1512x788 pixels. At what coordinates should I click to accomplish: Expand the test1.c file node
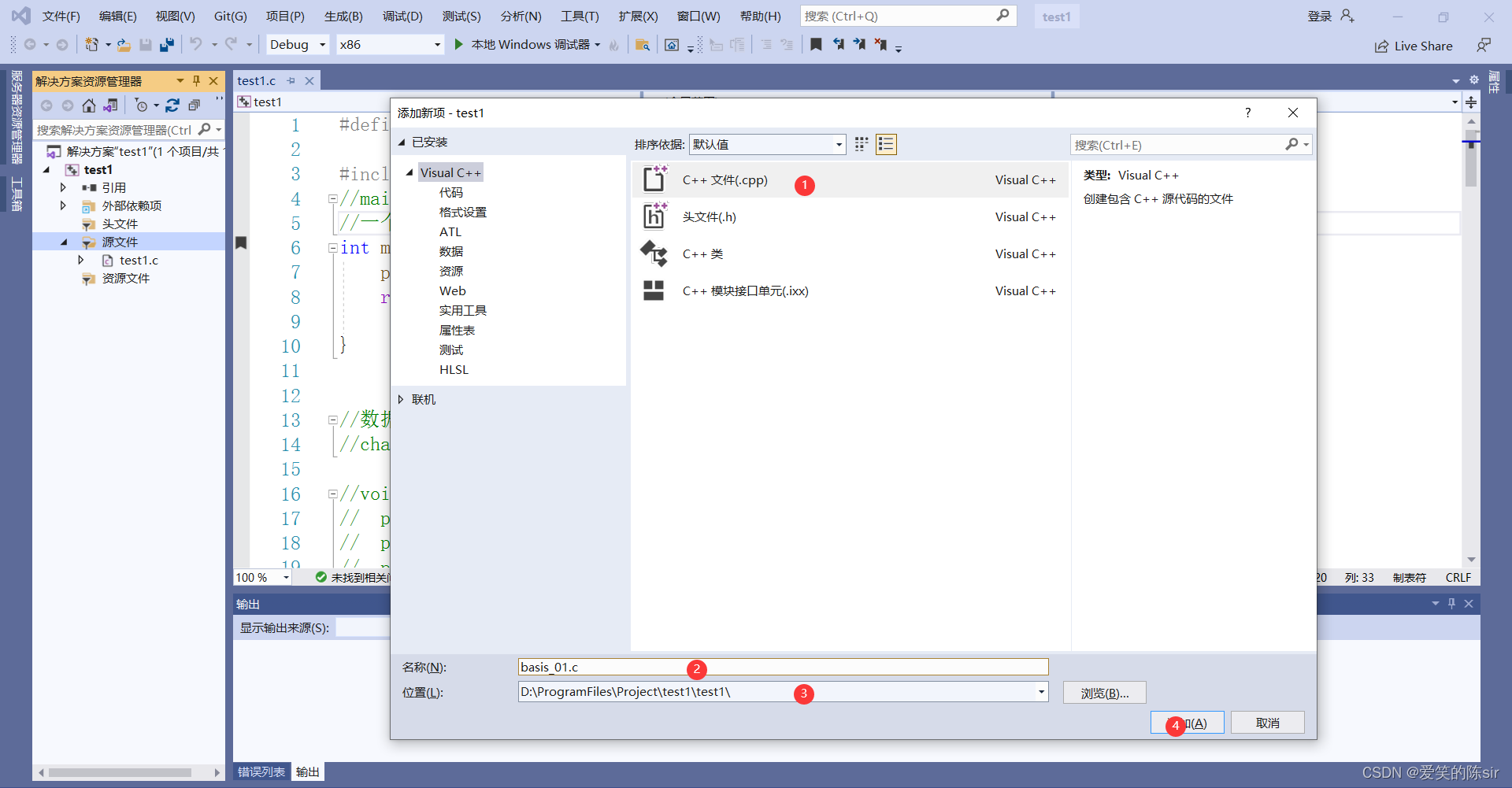(x=80, y=260)
